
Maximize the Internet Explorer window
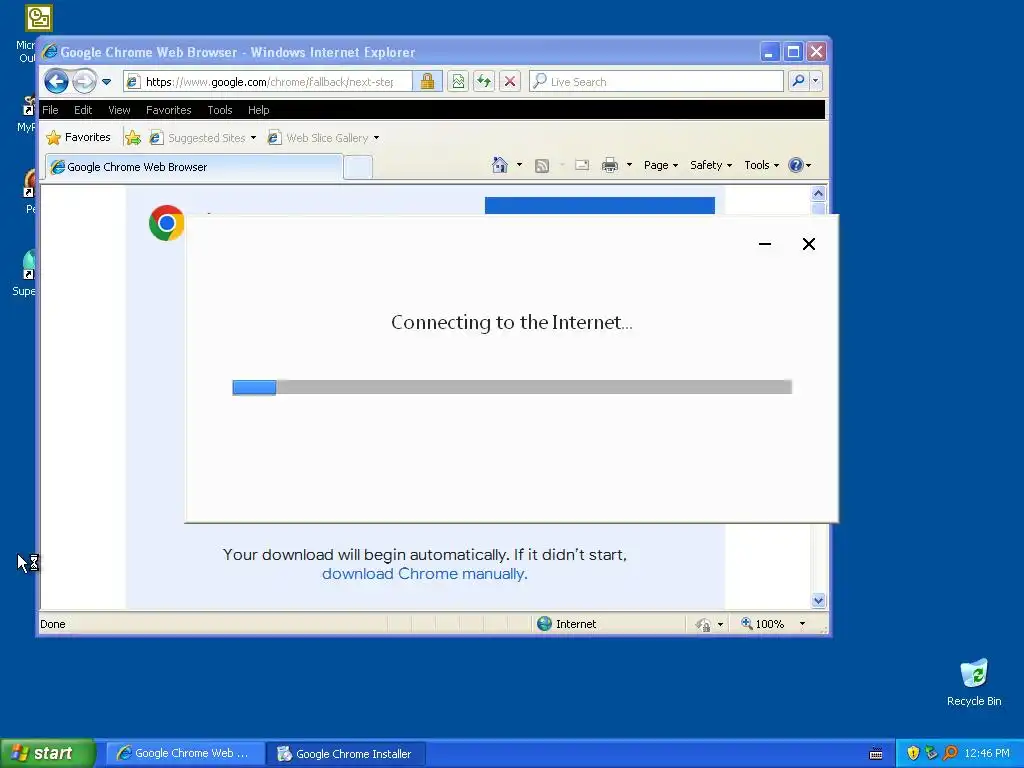click(x=793, y=52)
